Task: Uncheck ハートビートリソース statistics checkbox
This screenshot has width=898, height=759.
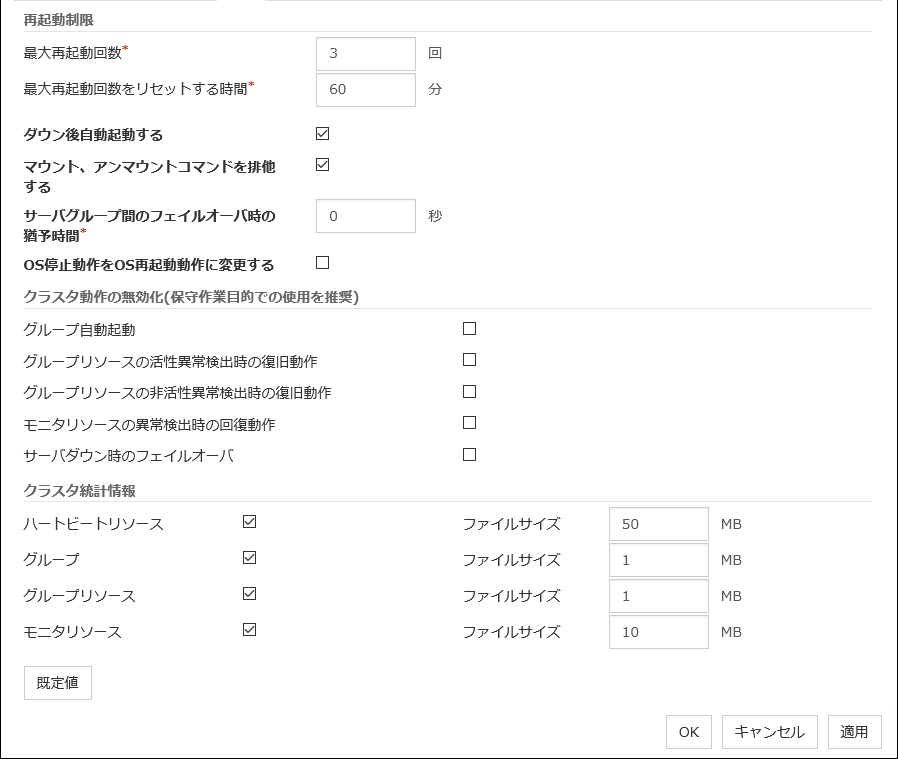Action: click(x=250, y=522)
